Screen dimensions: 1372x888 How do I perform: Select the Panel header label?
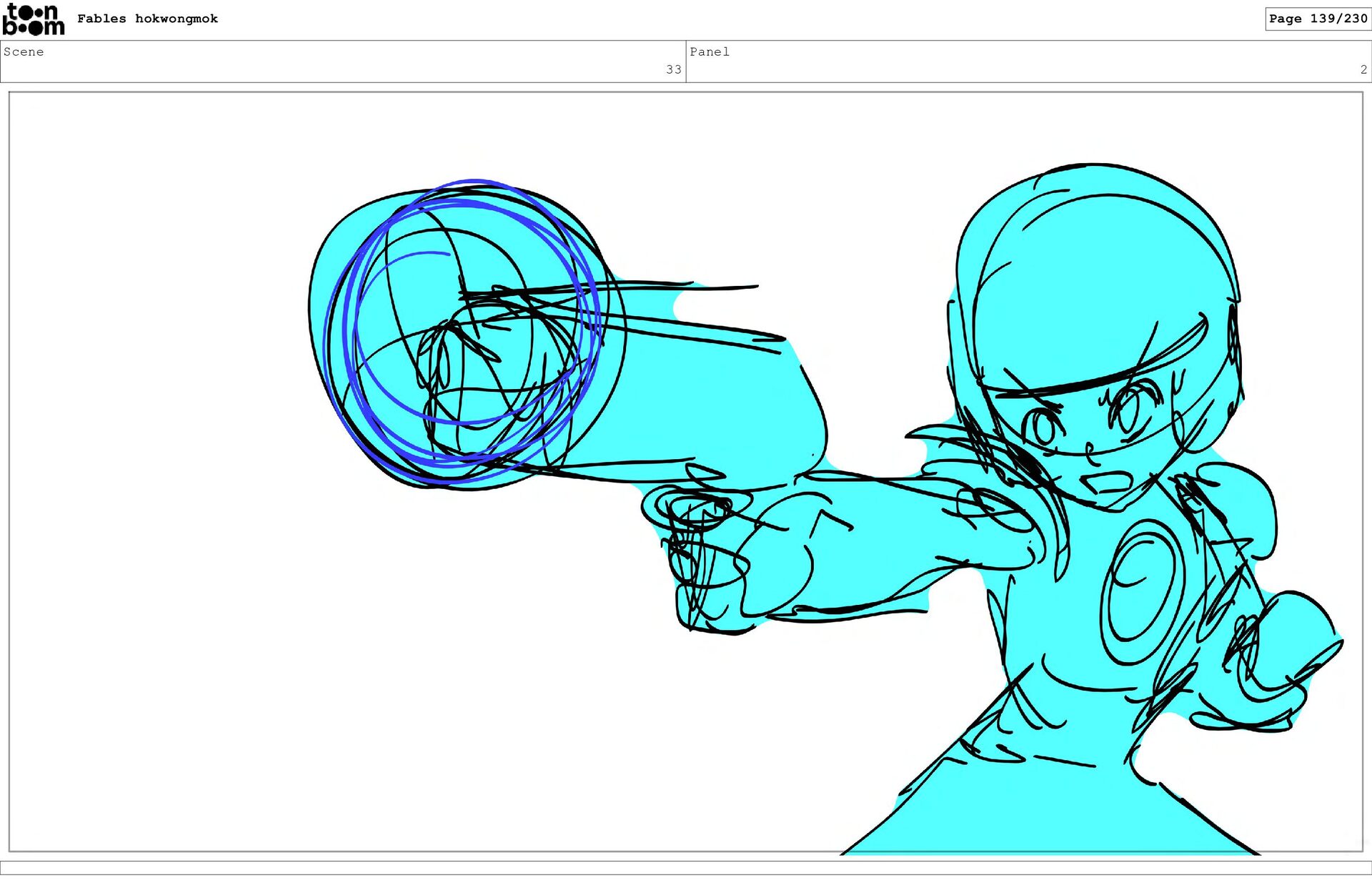coord(709,51)
